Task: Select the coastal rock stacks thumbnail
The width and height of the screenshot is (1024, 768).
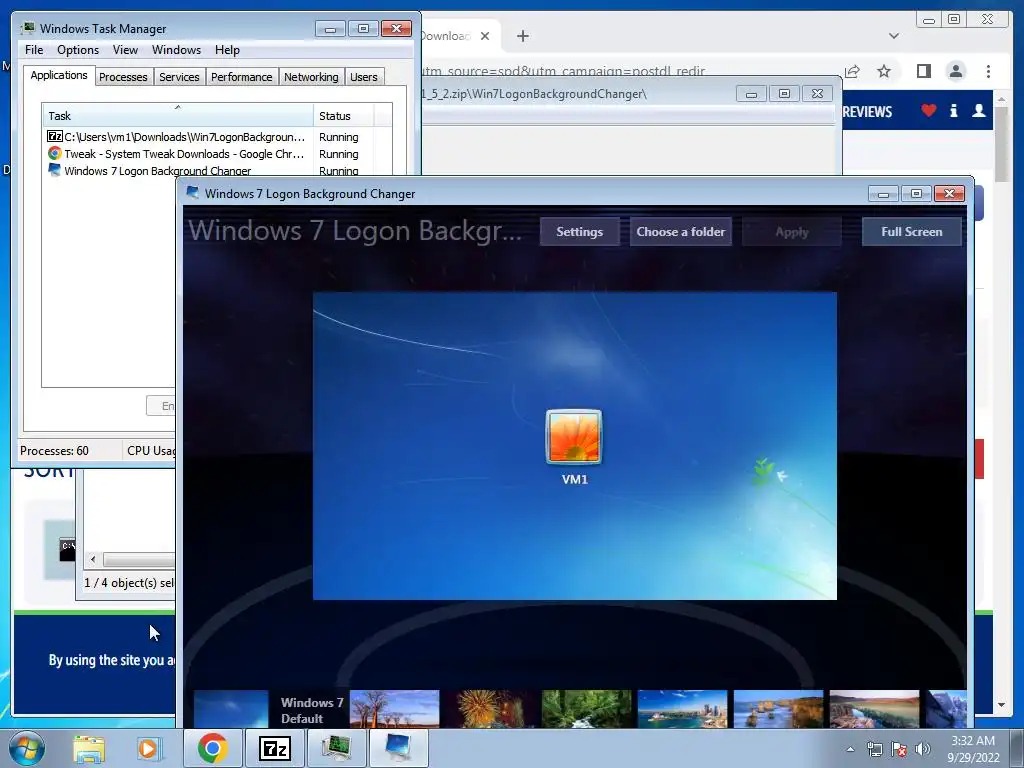Action: [778, 709]
